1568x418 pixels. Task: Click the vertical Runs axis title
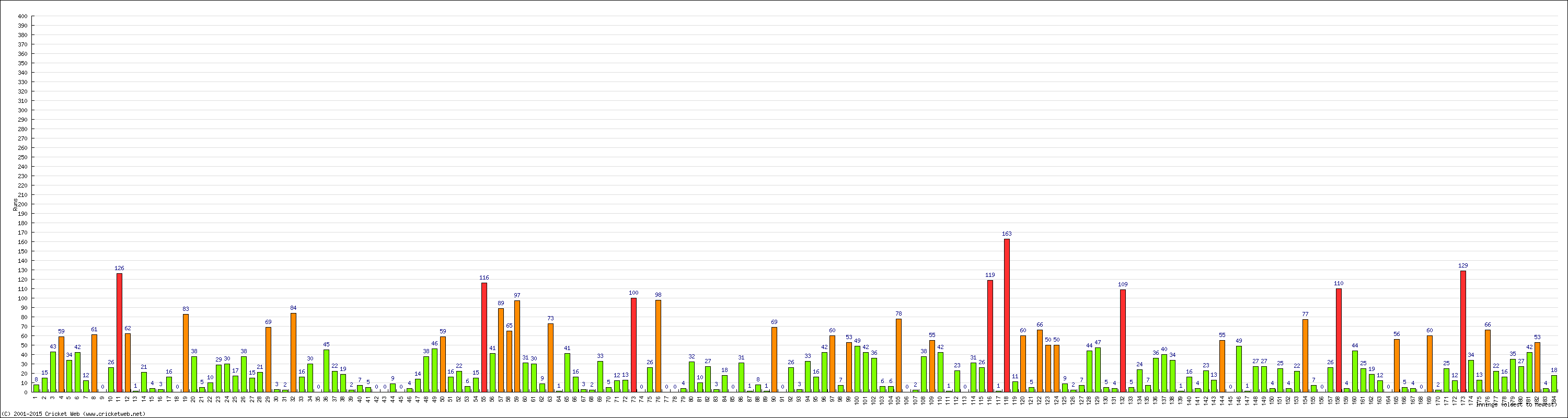(15, 204)
